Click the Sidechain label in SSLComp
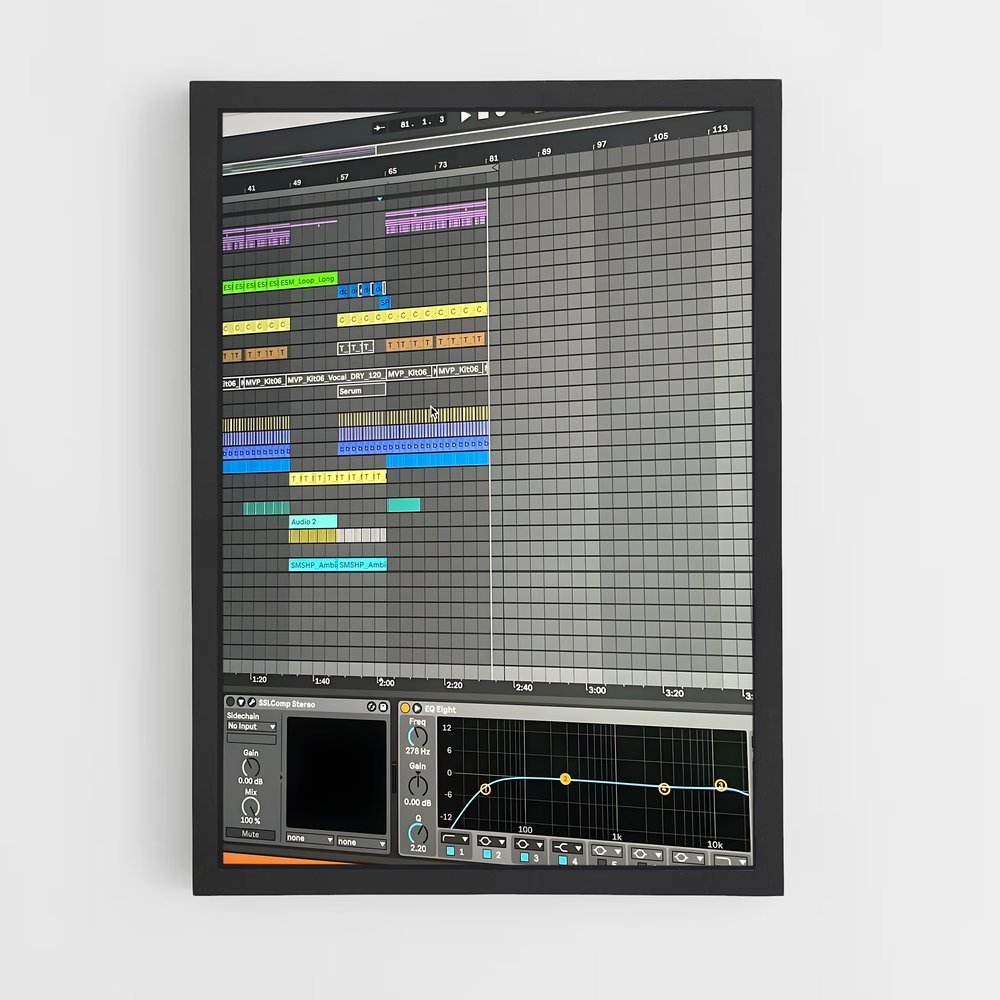Image resolution: width=1000 pixels, height=1000 pixels. click(x=242, y=716)
